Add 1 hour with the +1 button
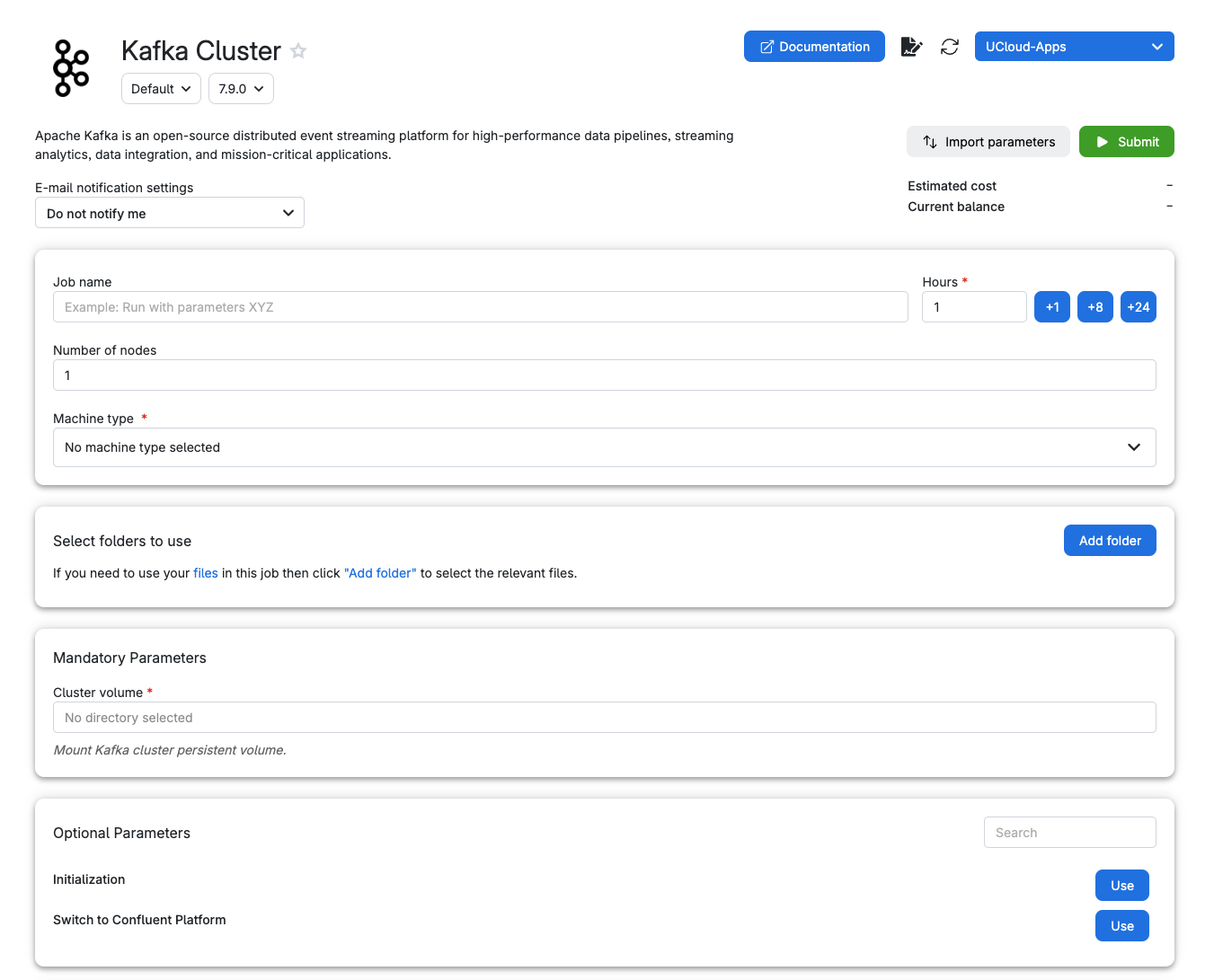1214x980 pixels. (1052, 307)
